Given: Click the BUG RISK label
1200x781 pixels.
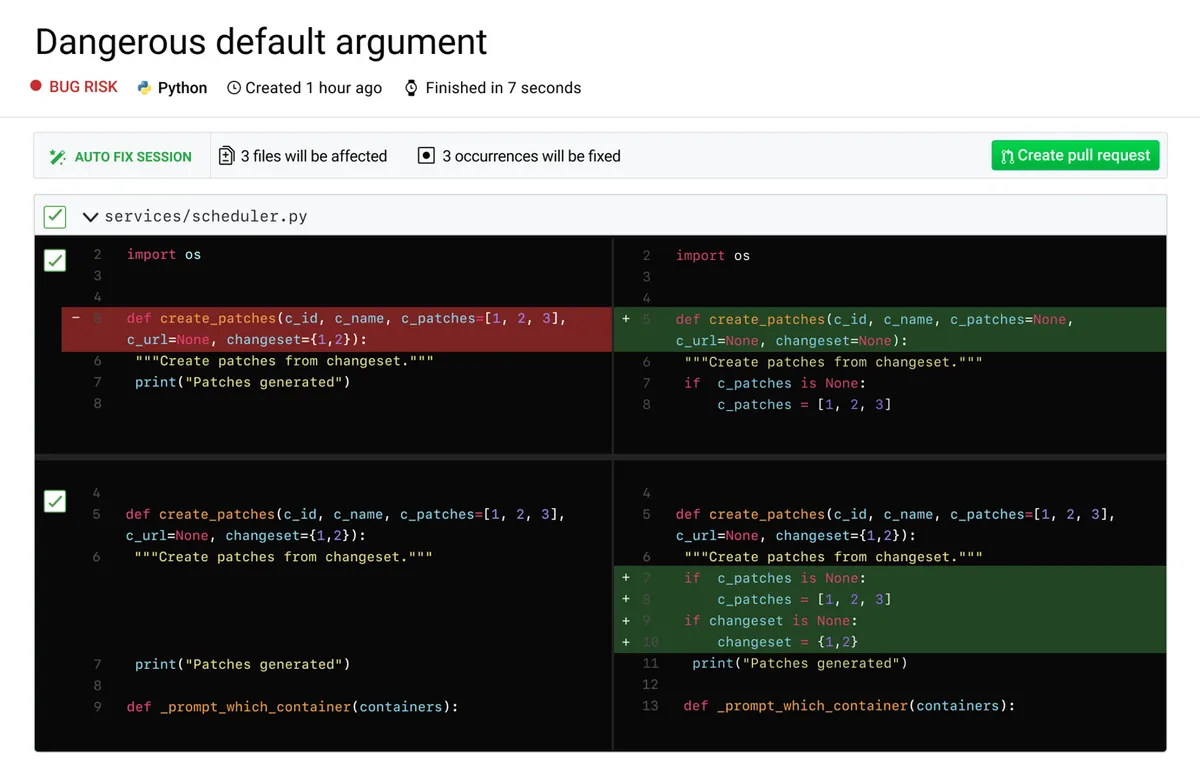Looking at the screenshot, I should 84,87.
